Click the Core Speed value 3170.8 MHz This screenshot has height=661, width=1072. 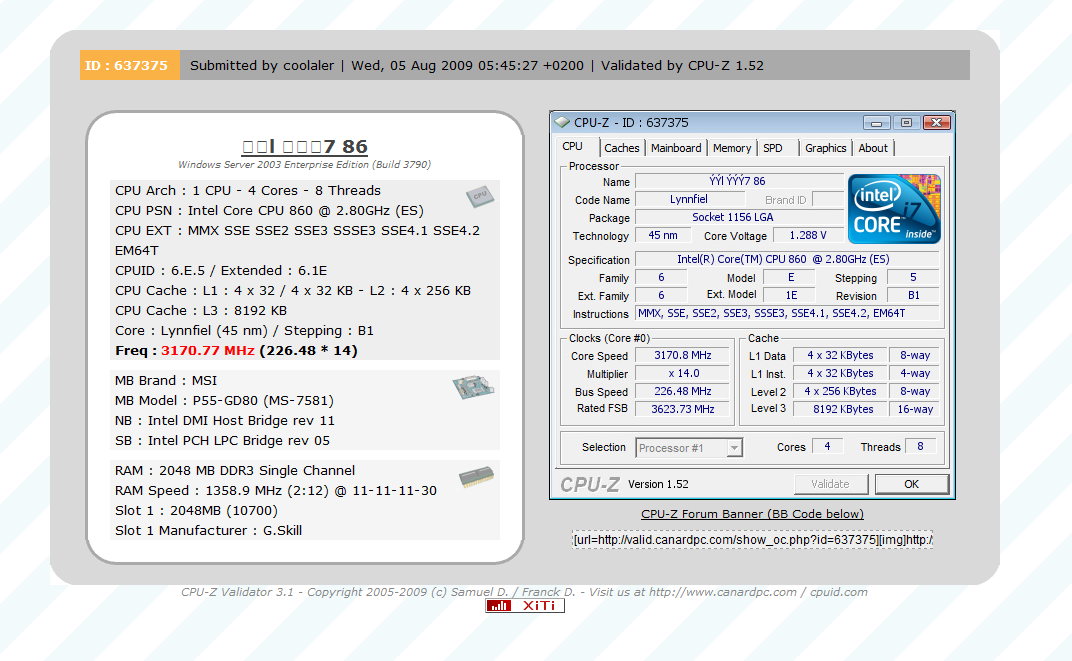coord(682,355)
